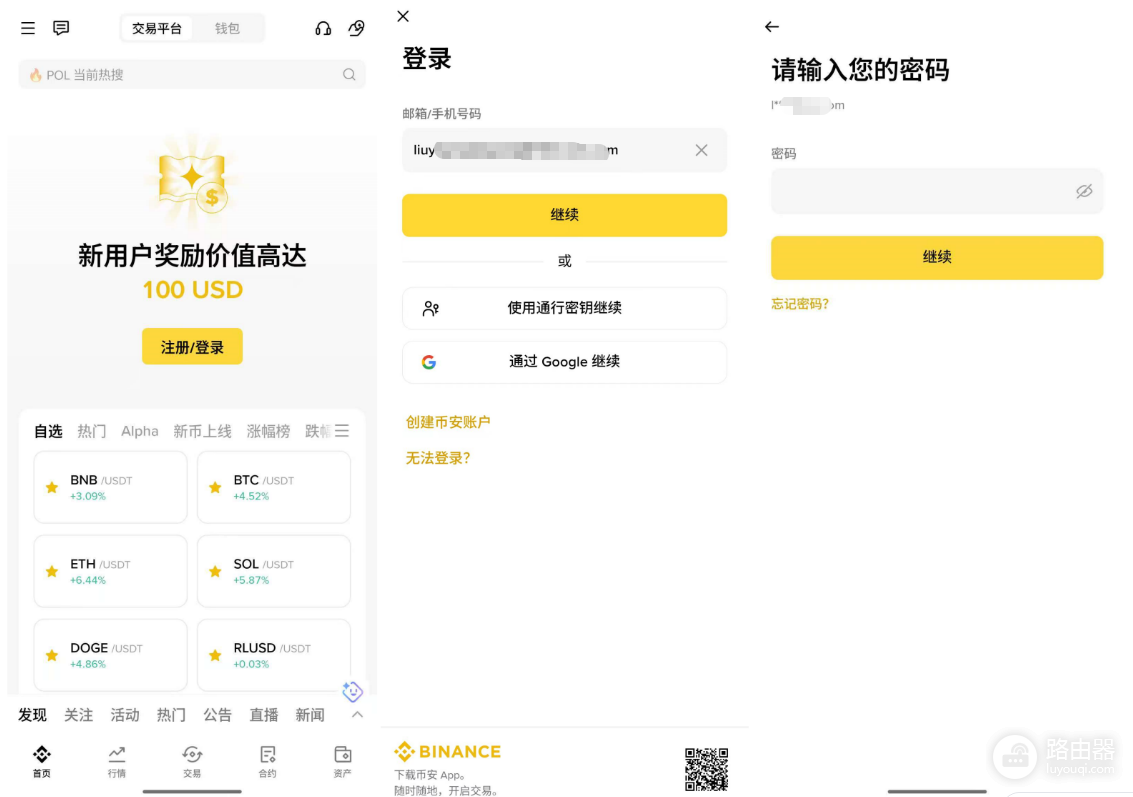Tap the passkey person icon

pos(431,309)
